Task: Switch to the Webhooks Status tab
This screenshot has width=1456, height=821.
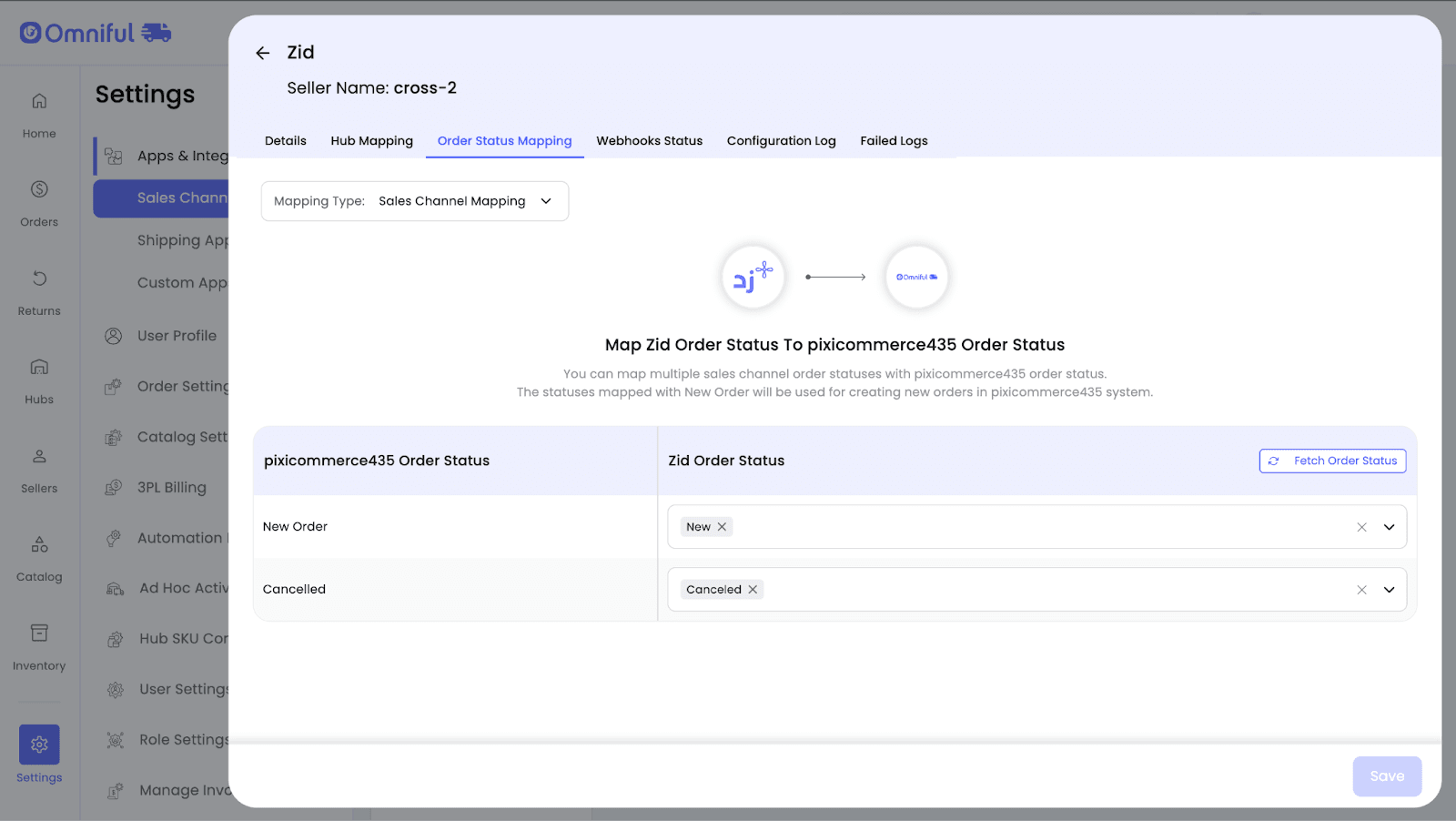Action: (649, 141)
